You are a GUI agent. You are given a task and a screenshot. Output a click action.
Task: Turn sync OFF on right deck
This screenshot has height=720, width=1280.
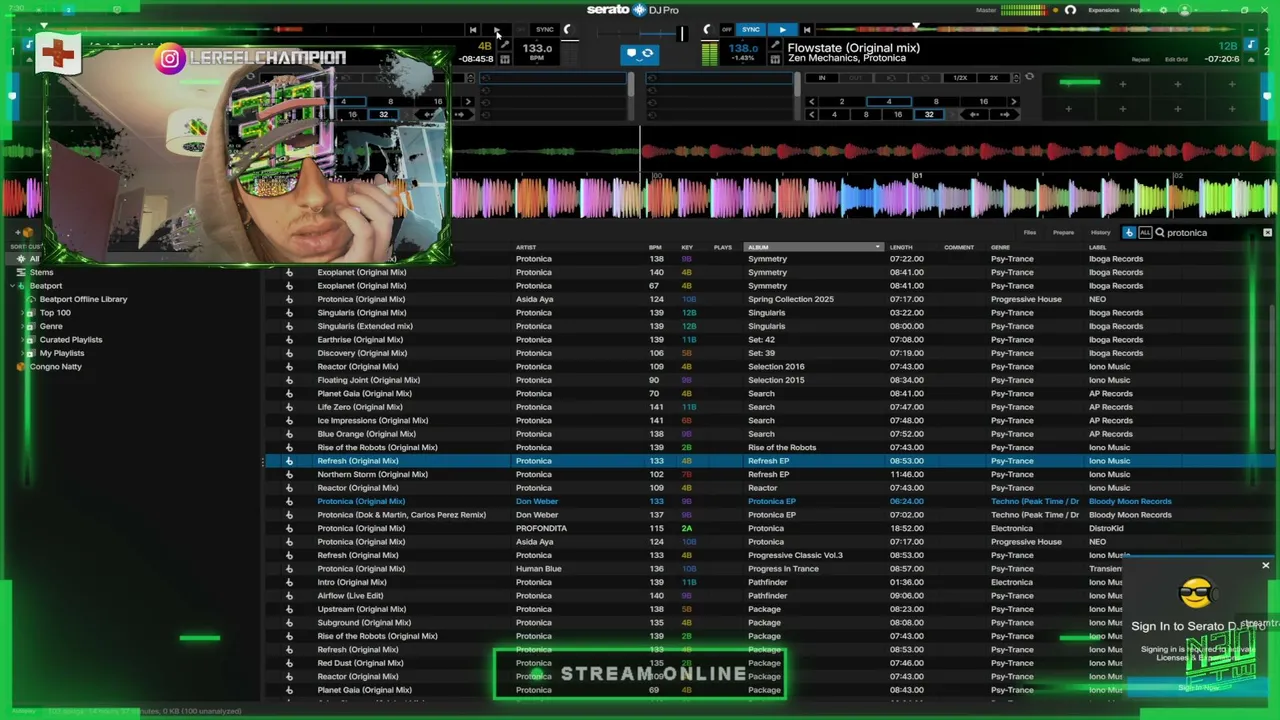pyautogui.click(x=726, y=30)
